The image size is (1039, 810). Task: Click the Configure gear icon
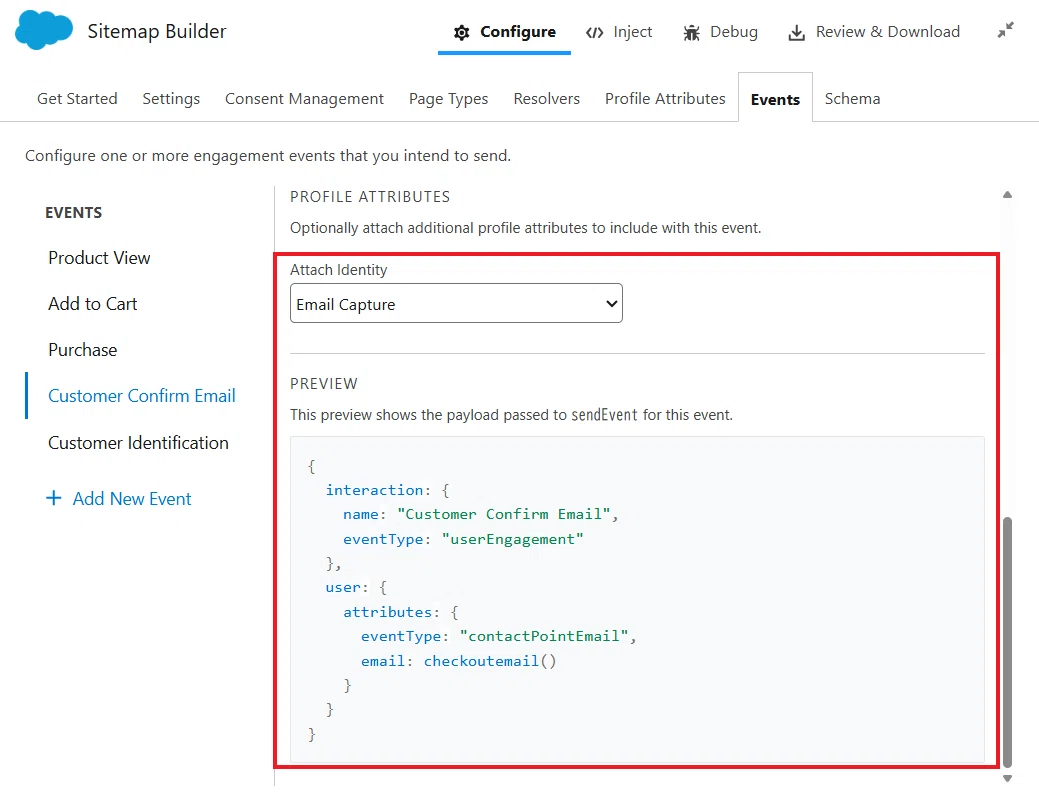click(x=461, y=32)
